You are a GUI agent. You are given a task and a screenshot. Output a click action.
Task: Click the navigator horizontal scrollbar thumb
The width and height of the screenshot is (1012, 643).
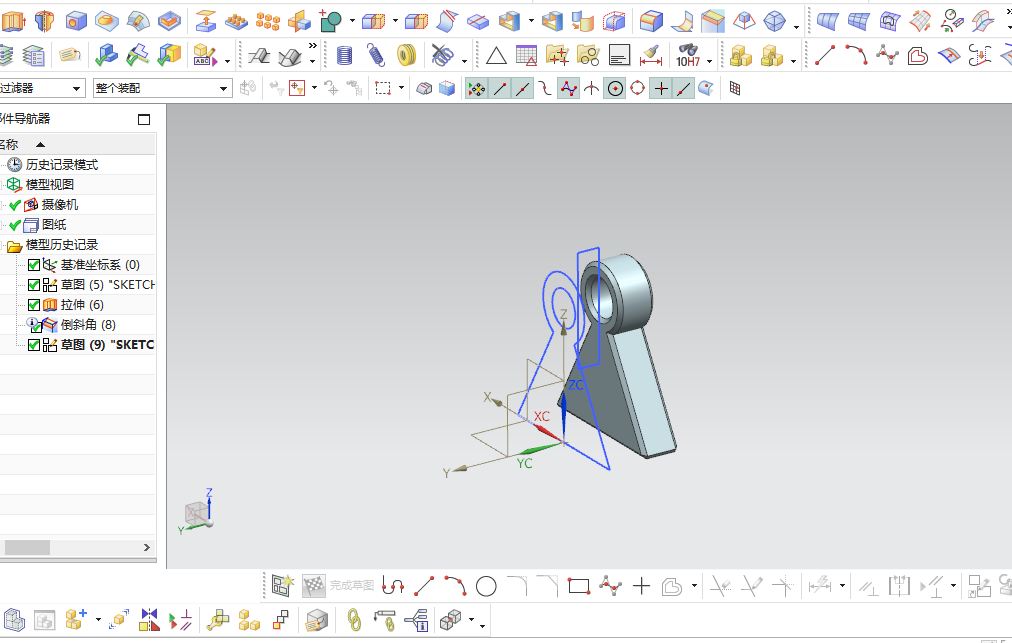pyautogui.click(x=27, y=547)
